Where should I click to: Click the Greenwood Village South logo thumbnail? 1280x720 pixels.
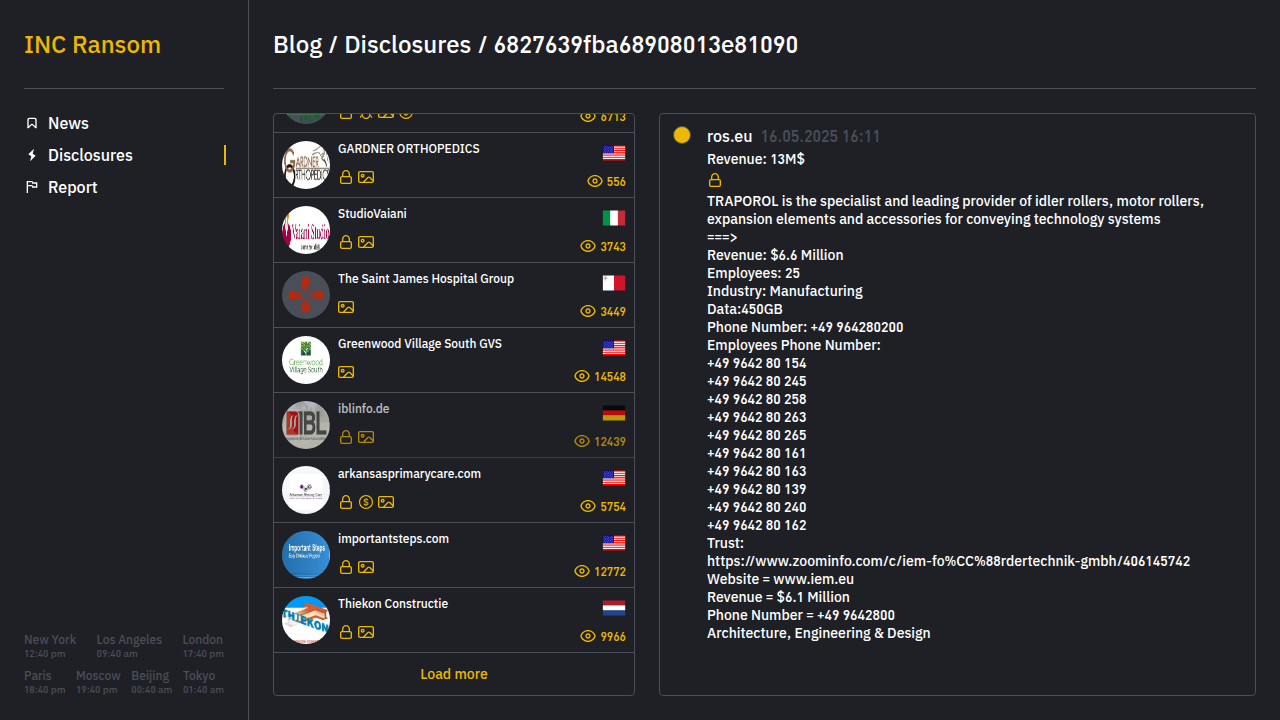306,360
